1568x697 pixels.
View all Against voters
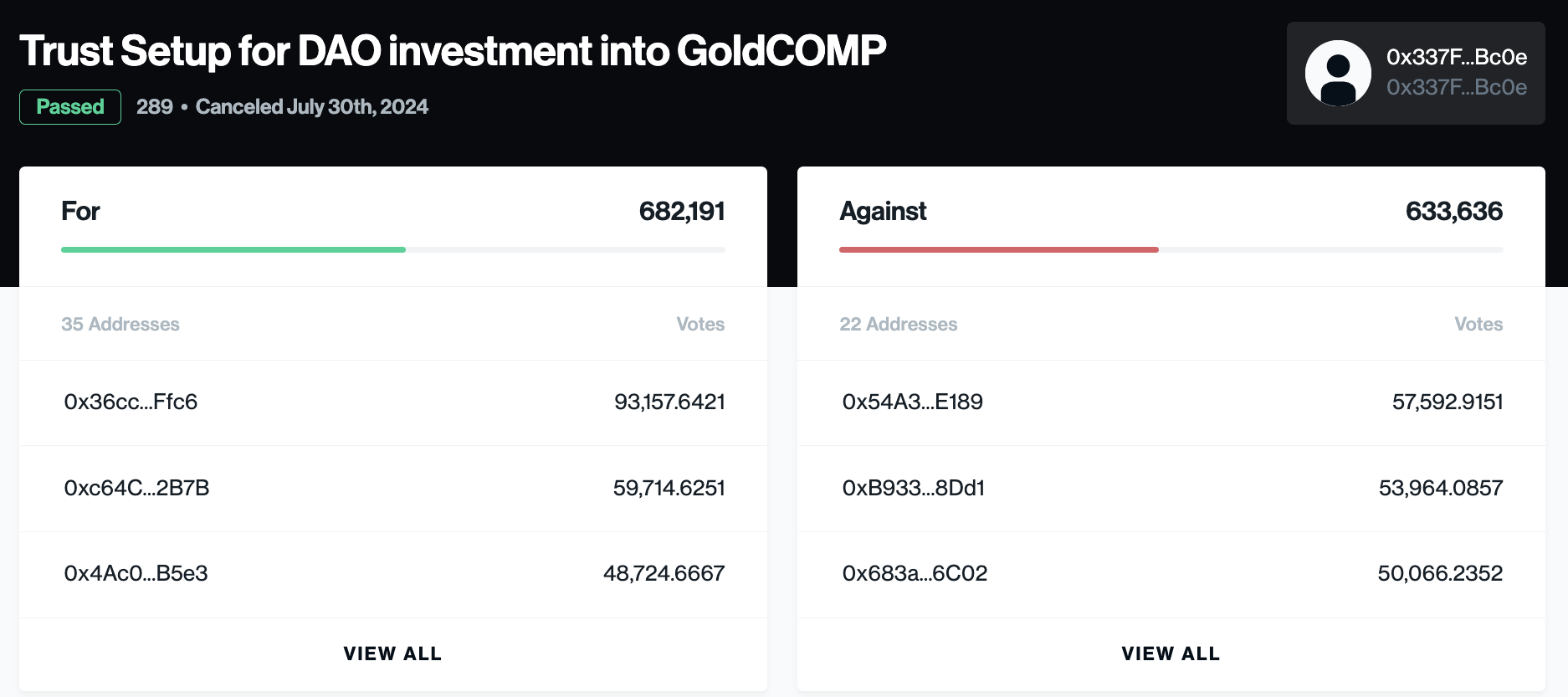coord(1171,653)
